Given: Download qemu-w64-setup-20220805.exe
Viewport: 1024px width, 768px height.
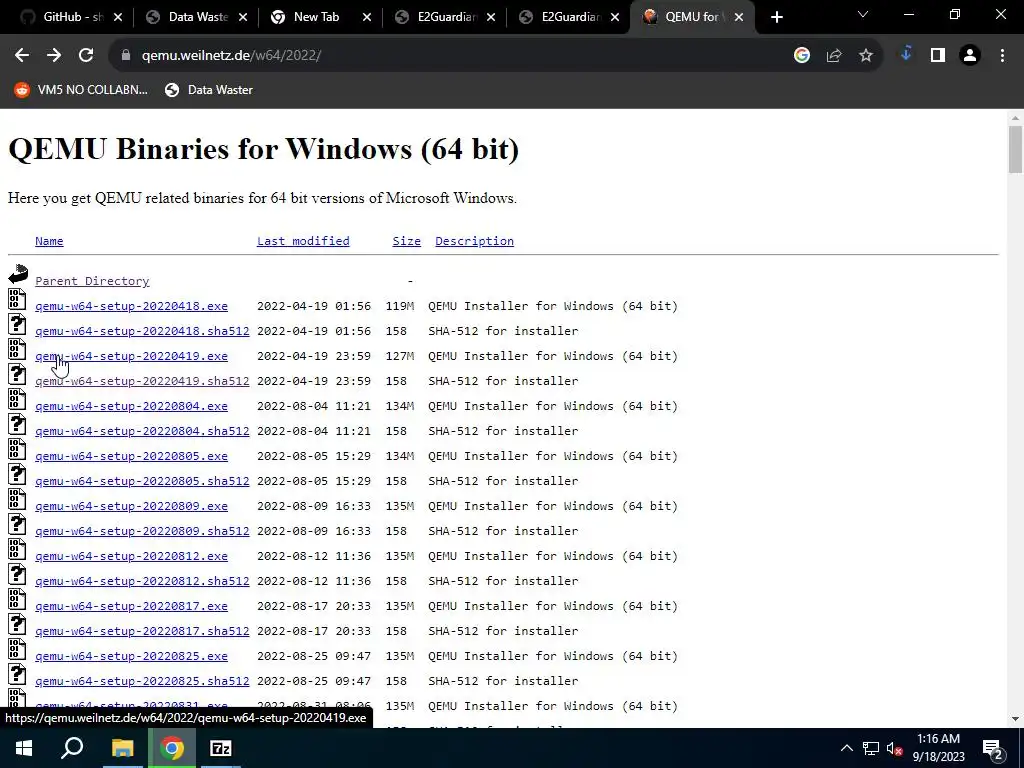Looking at the screenshot, I should (x=131, y=456).
